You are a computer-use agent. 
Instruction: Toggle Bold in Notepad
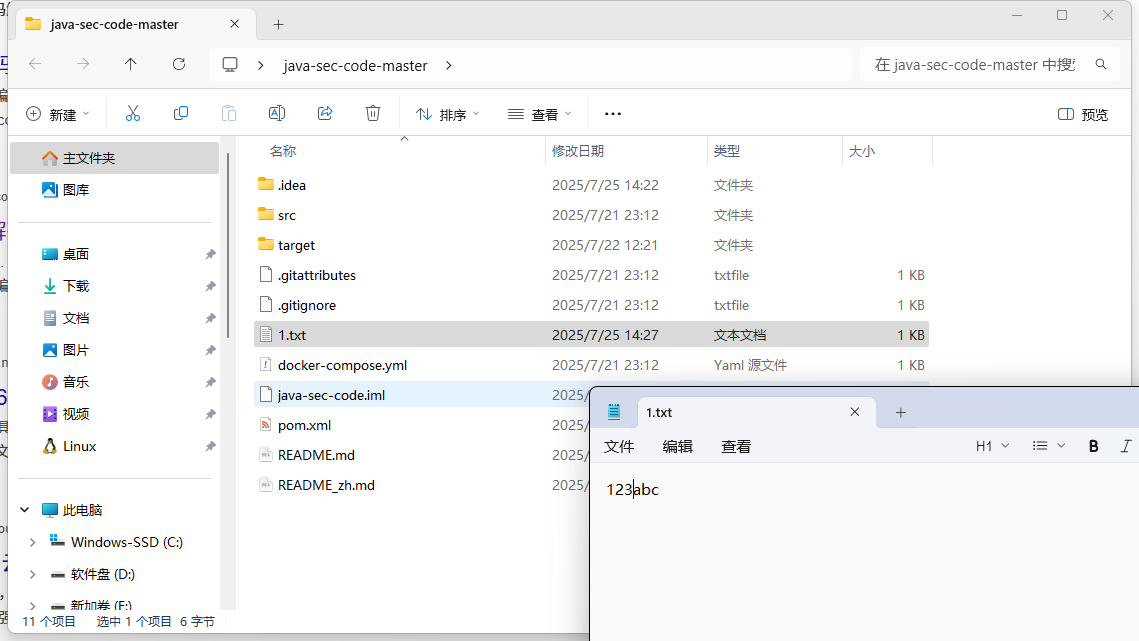[x=1093, y=446]
